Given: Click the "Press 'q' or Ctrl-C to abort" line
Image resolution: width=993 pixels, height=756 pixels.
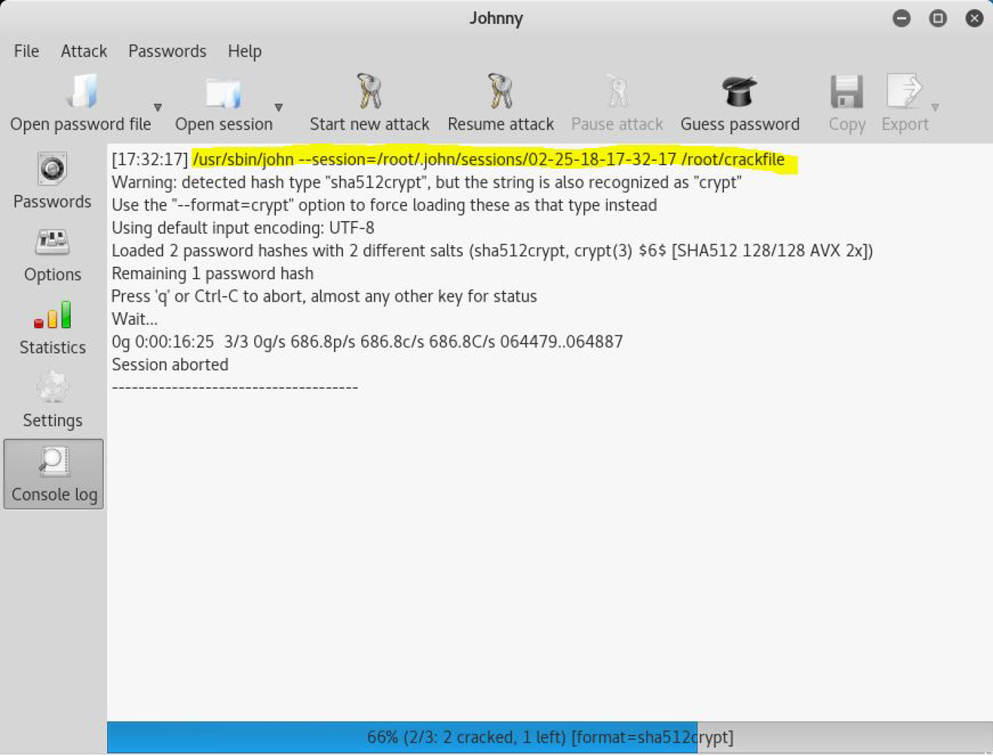Looking at the screenshot, I should (324, 296).
